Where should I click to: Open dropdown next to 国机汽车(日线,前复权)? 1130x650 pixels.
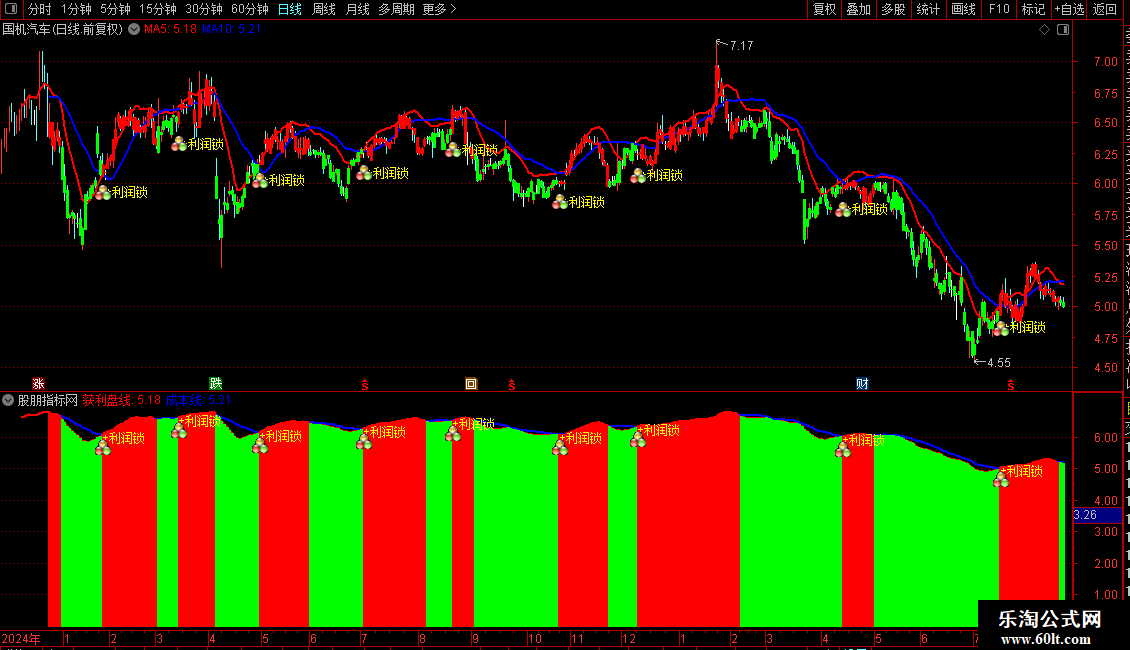click(x=134, y=30)
